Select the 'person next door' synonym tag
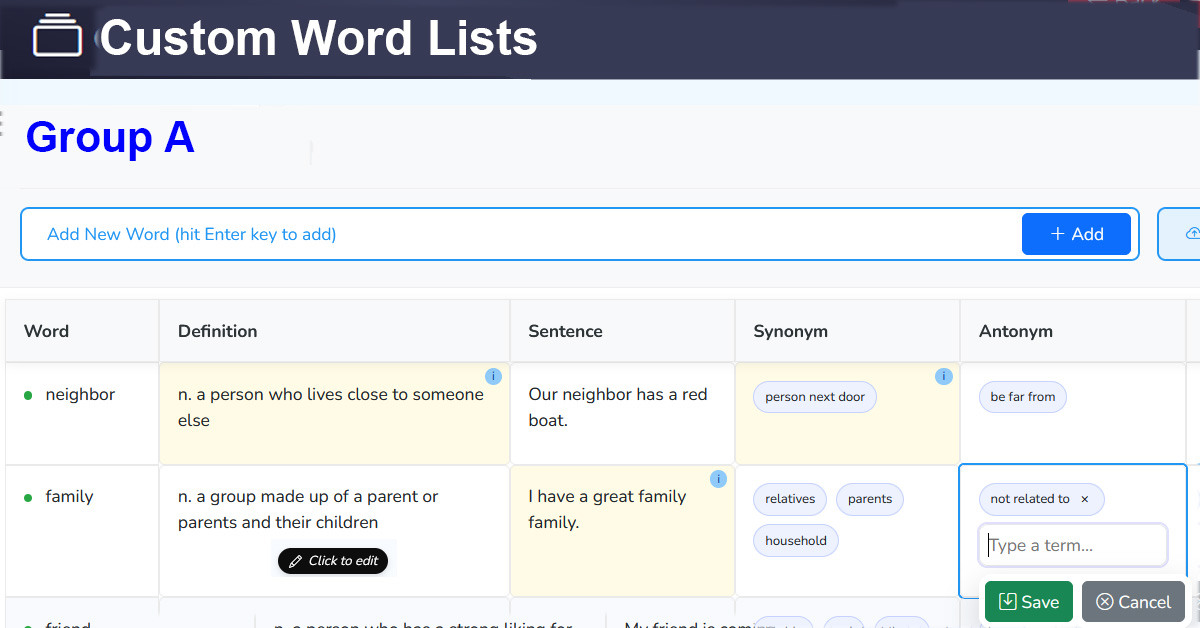 814,397
